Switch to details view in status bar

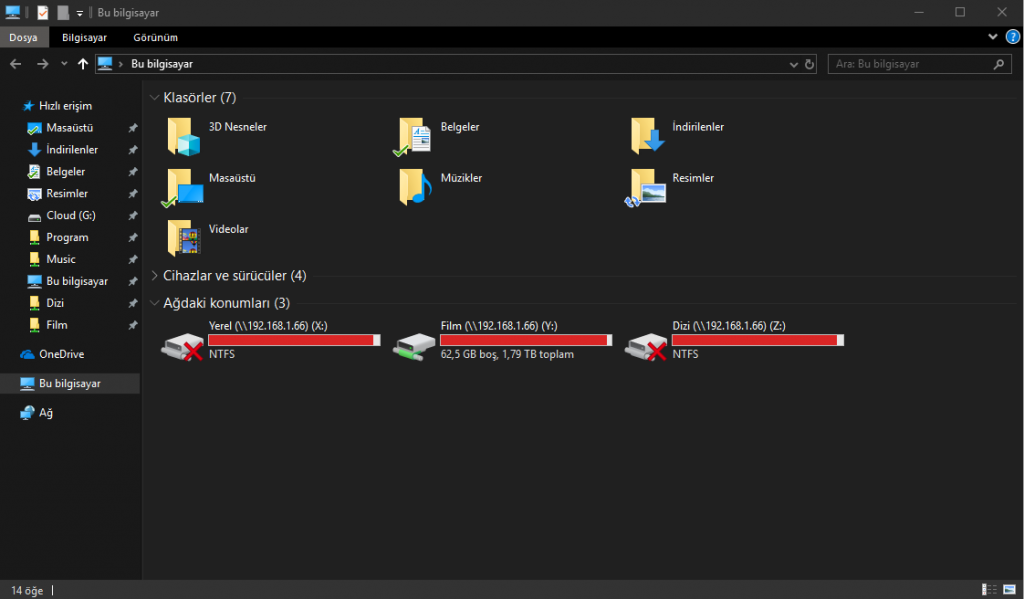[x=988, y=589]
